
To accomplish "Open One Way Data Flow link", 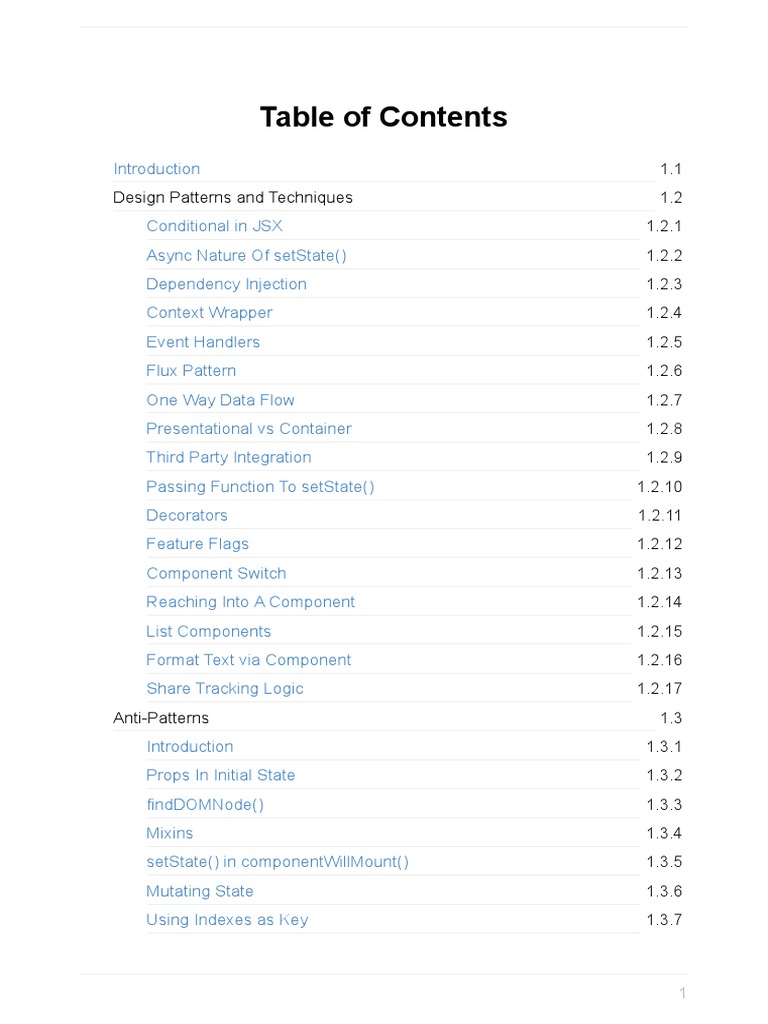I will point(220,400).
